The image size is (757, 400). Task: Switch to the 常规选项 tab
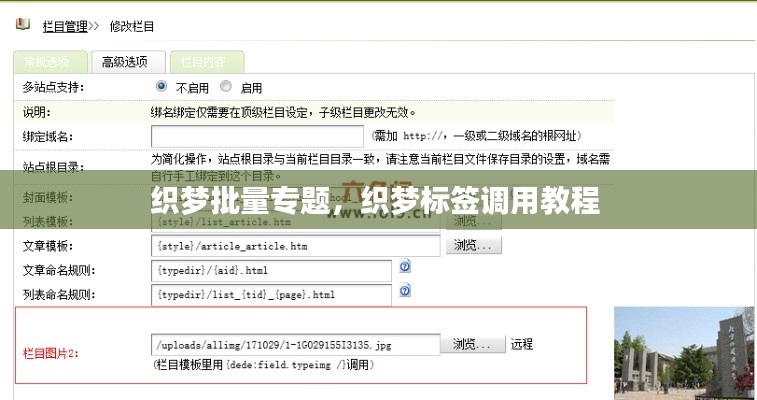[50, 62]
